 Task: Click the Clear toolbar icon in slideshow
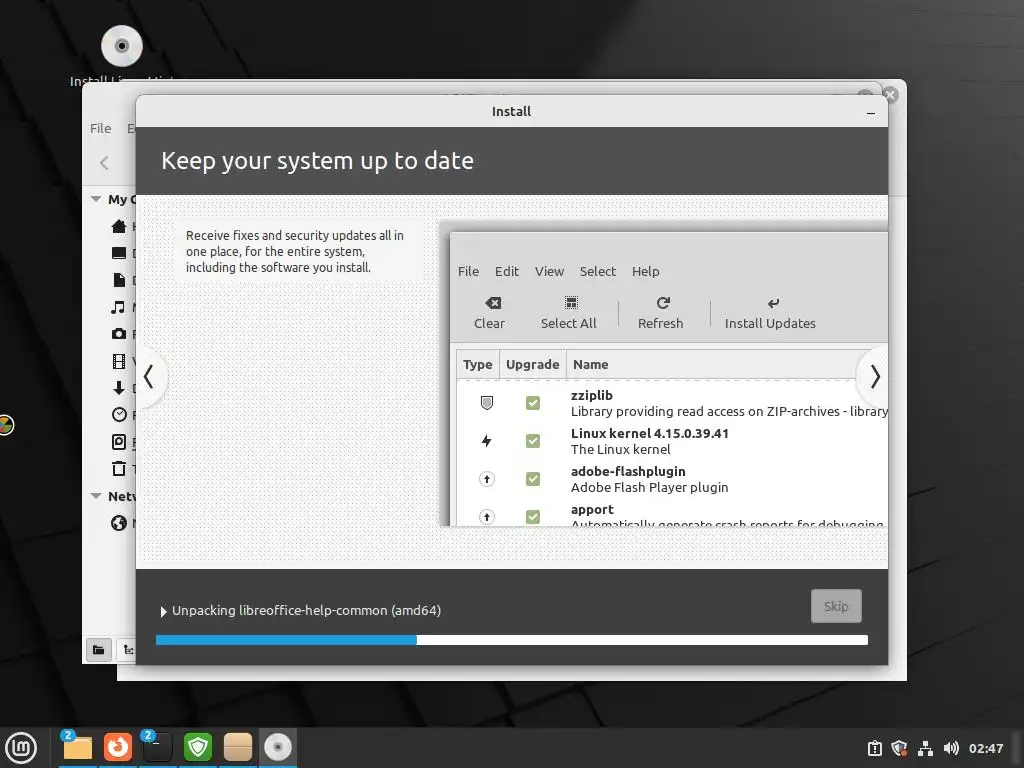[493, 303]
